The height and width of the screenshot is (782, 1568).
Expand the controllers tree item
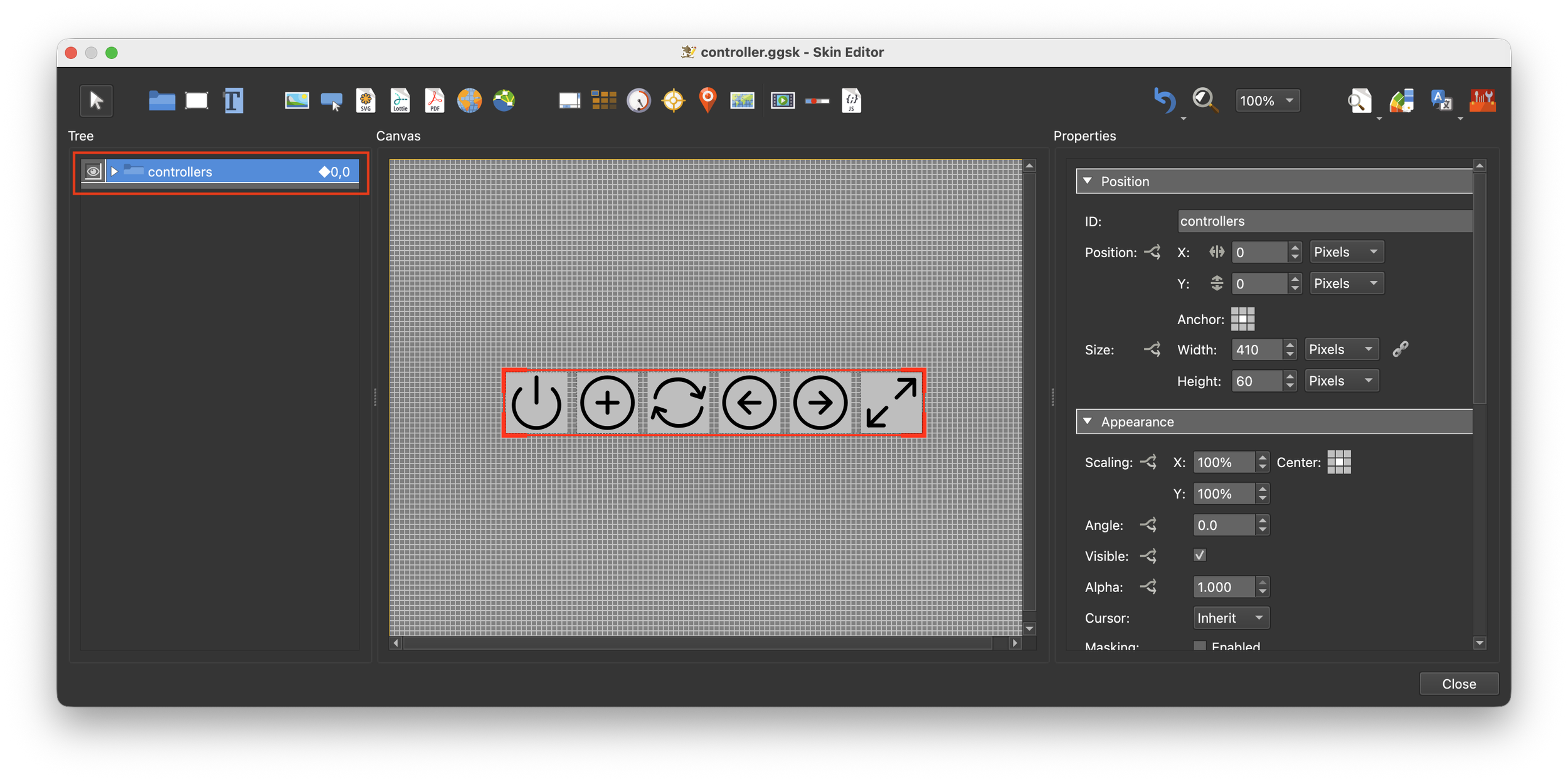114,171
